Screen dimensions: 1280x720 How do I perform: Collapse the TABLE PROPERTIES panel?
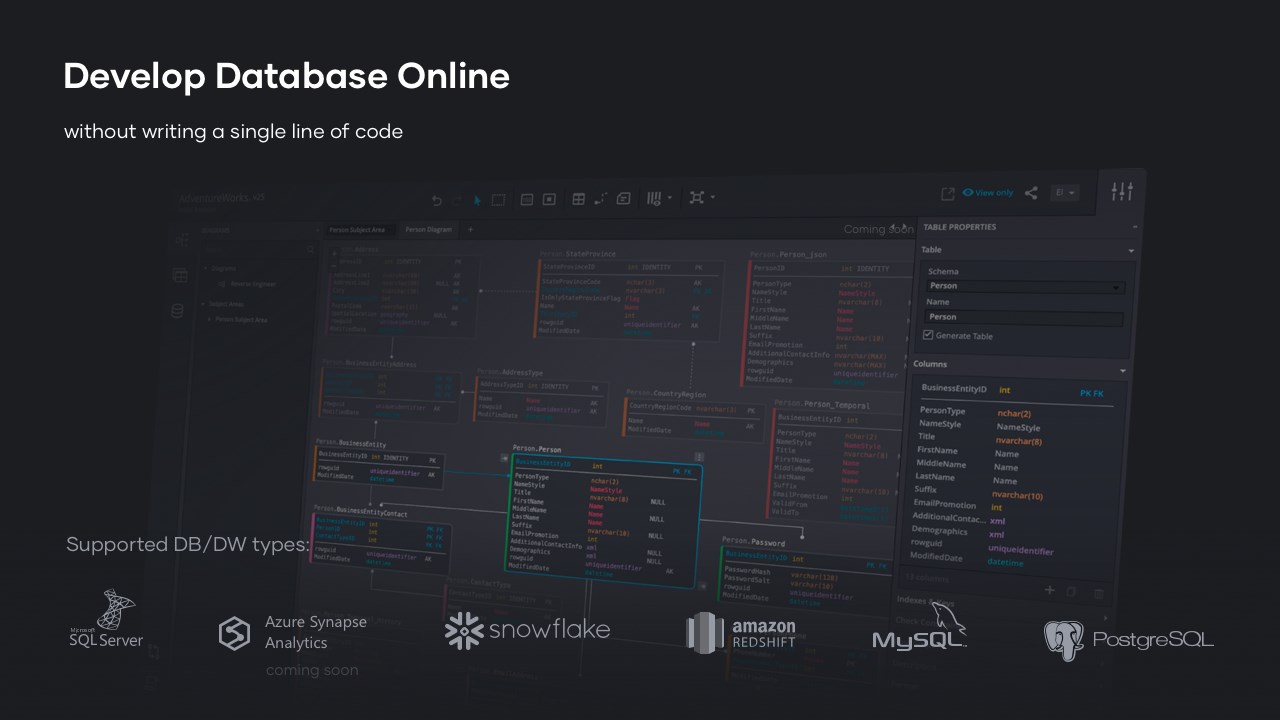click(x=1133, y=228)
